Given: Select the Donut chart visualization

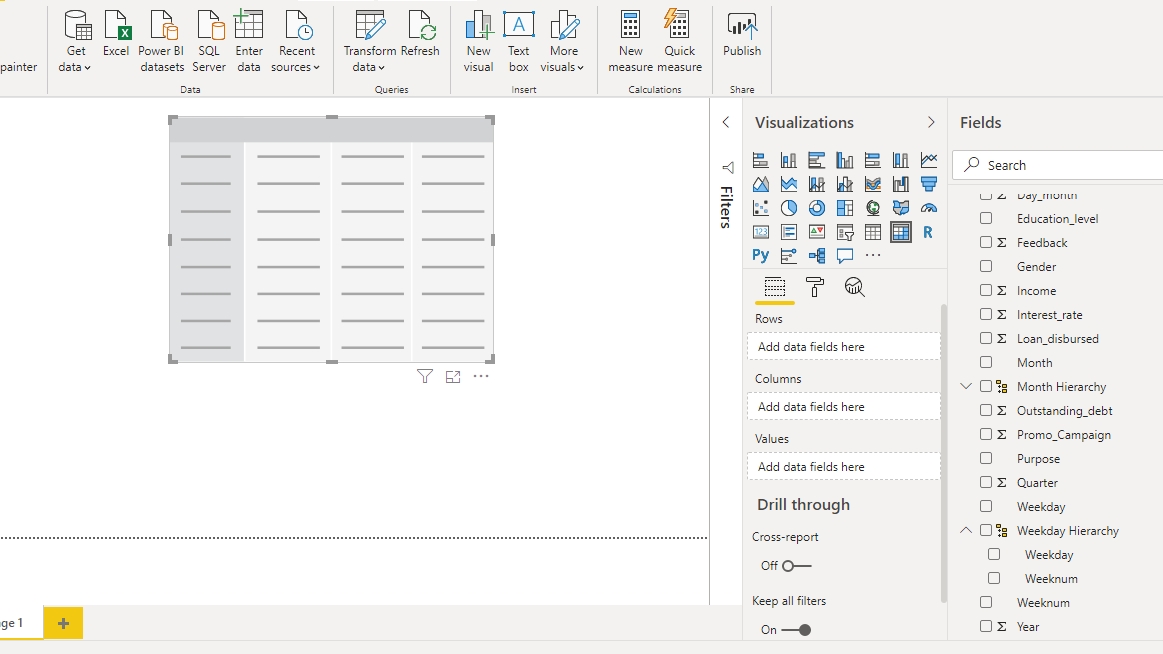Looking at the screenshot, I should (x=817, y=208).
